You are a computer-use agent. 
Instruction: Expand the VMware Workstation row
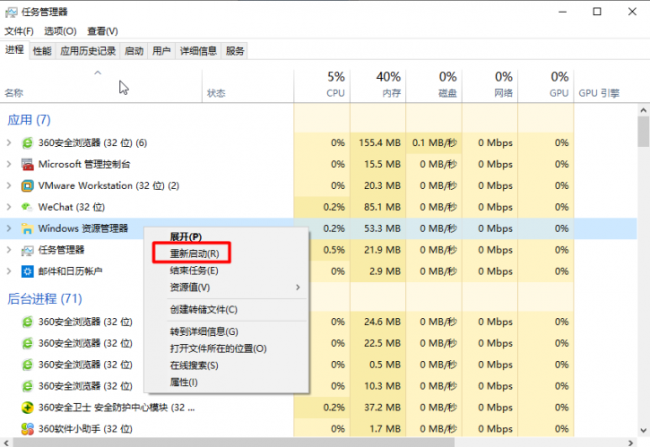pos(9,186)
